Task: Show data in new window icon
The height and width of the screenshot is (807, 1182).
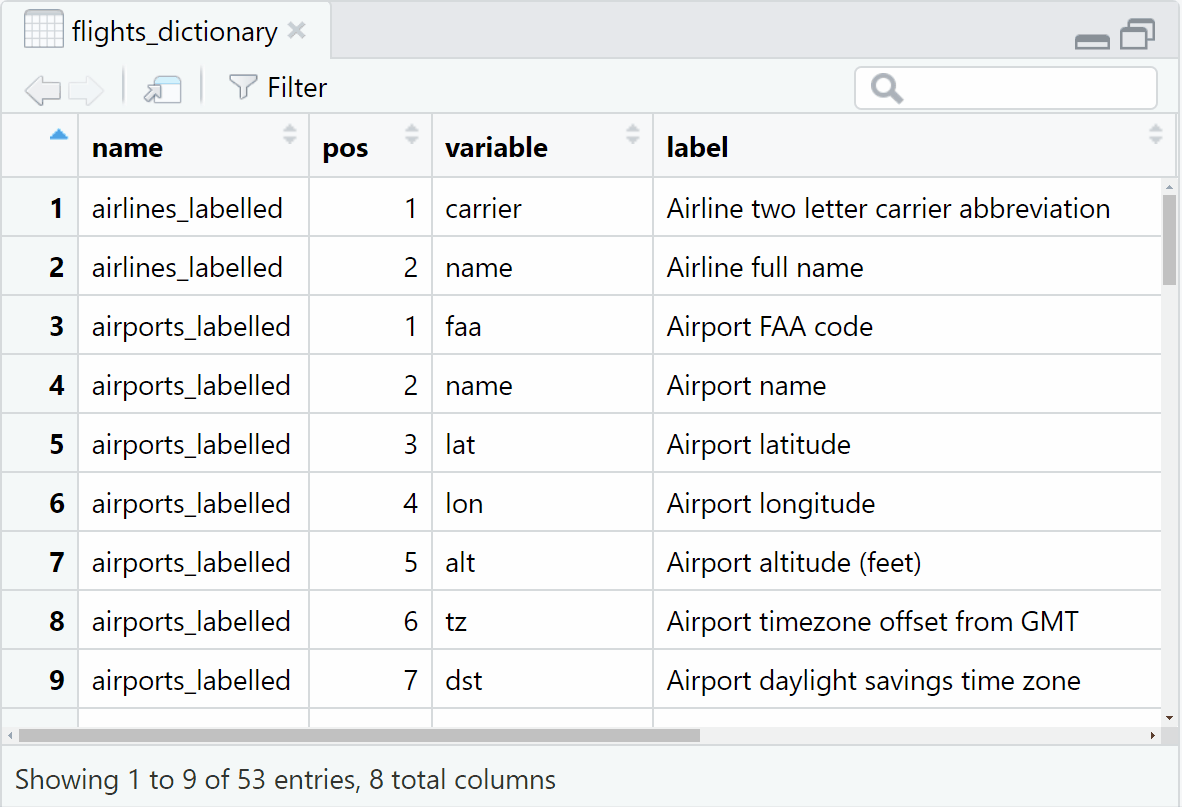Action: coord(162,90)
